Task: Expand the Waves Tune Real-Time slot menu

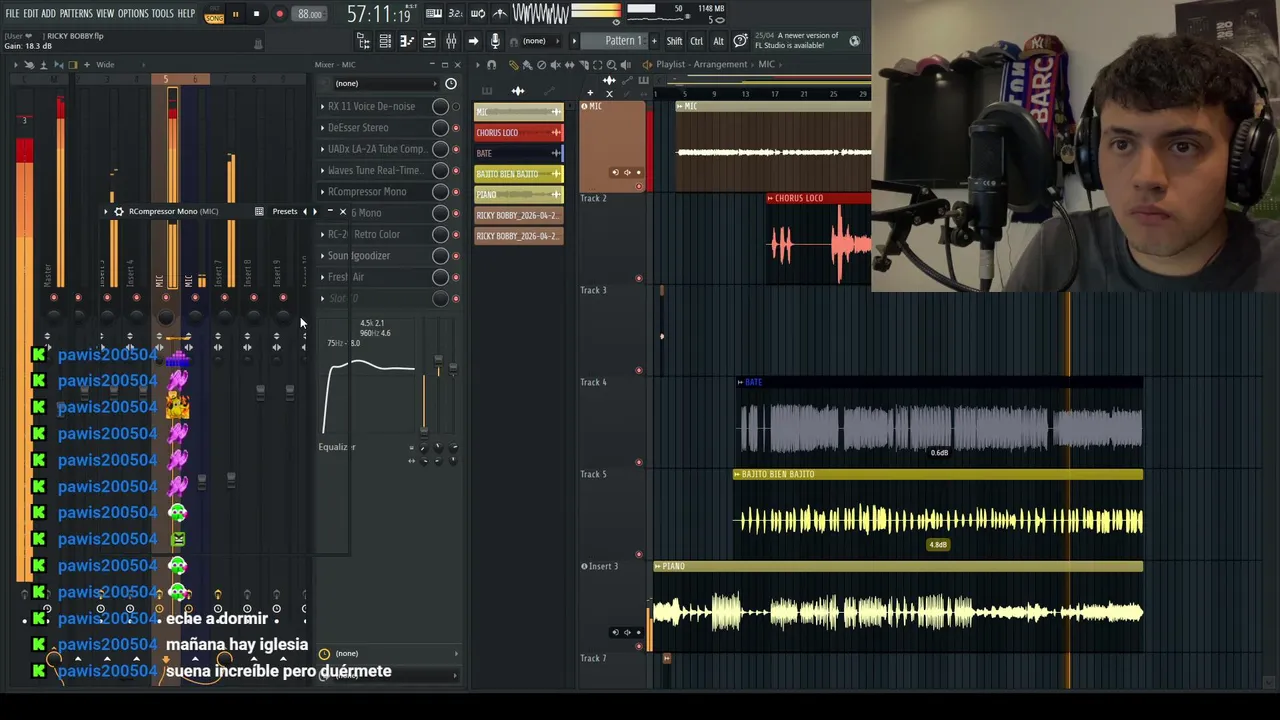Action: click(x=322, y=170)
